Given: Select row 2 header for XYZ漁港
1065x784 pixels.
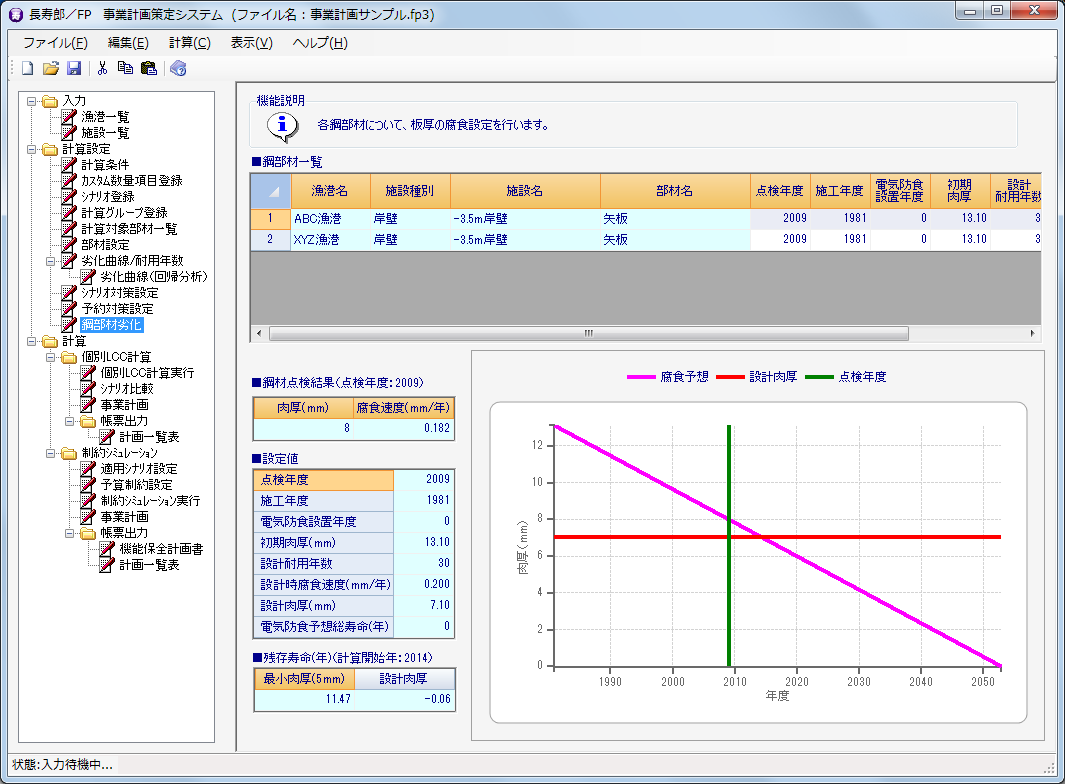Looking at the screenshot, I should (x=270, y=239).
